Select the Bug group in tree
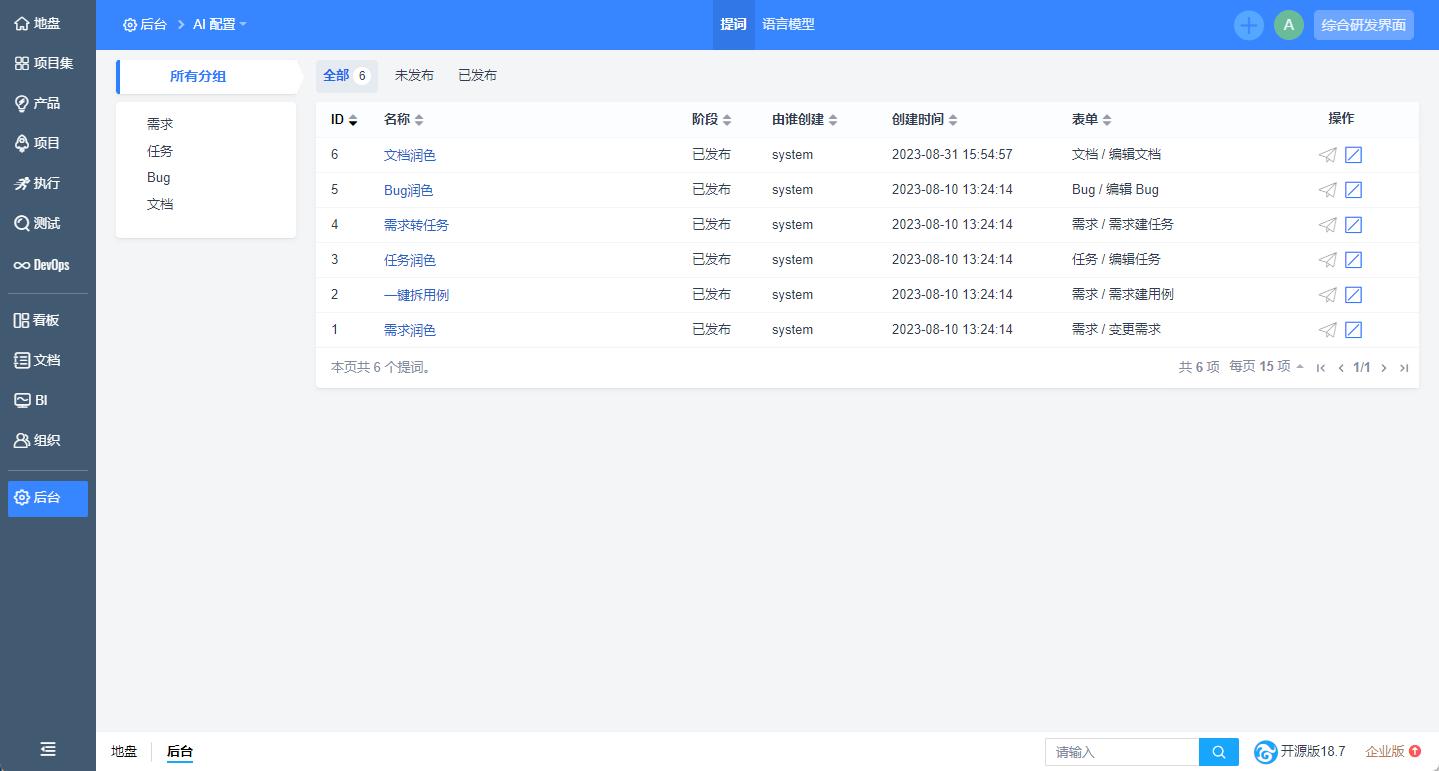 pos(158,178)
